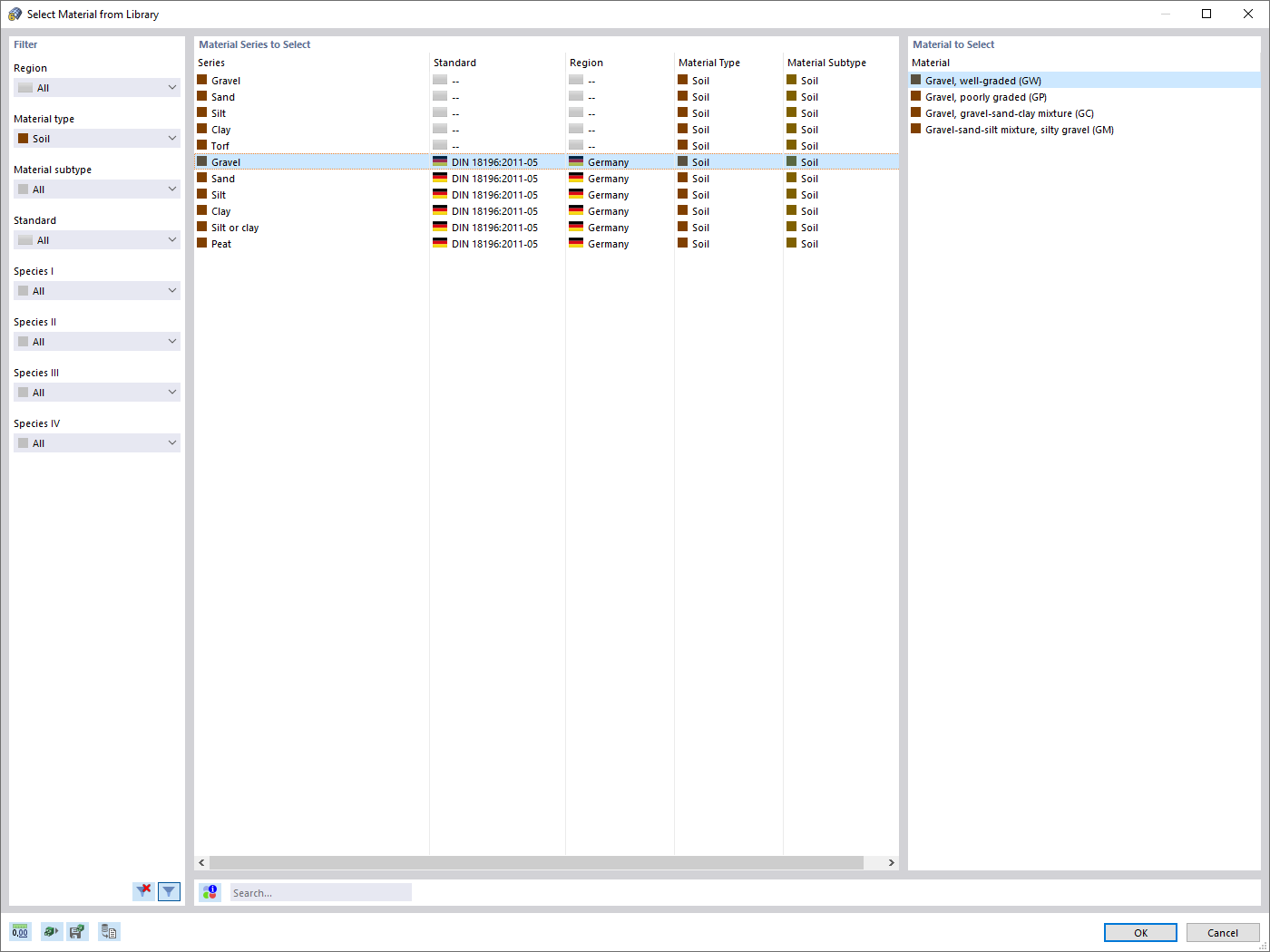This screenshot has height=952, width=1270.
Task: Click the brown color swatch of Peat series
Action: click(x=202, y=243)
